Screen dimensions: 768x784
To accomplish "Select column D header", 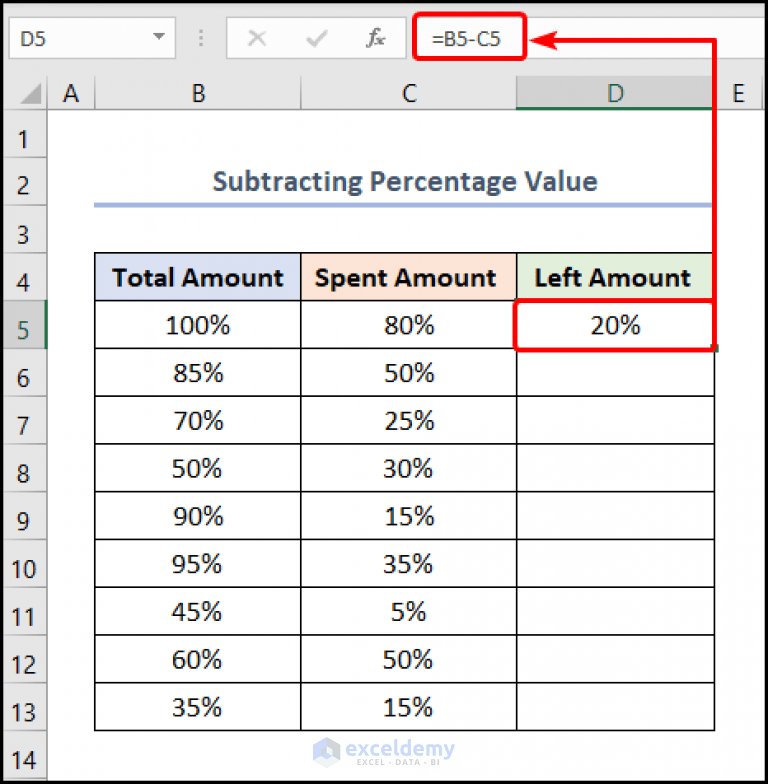I will point(615,93).
